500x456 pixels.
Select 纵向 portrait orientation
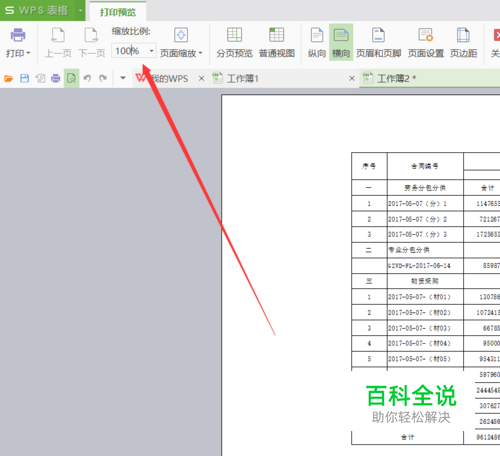(317, 43)
